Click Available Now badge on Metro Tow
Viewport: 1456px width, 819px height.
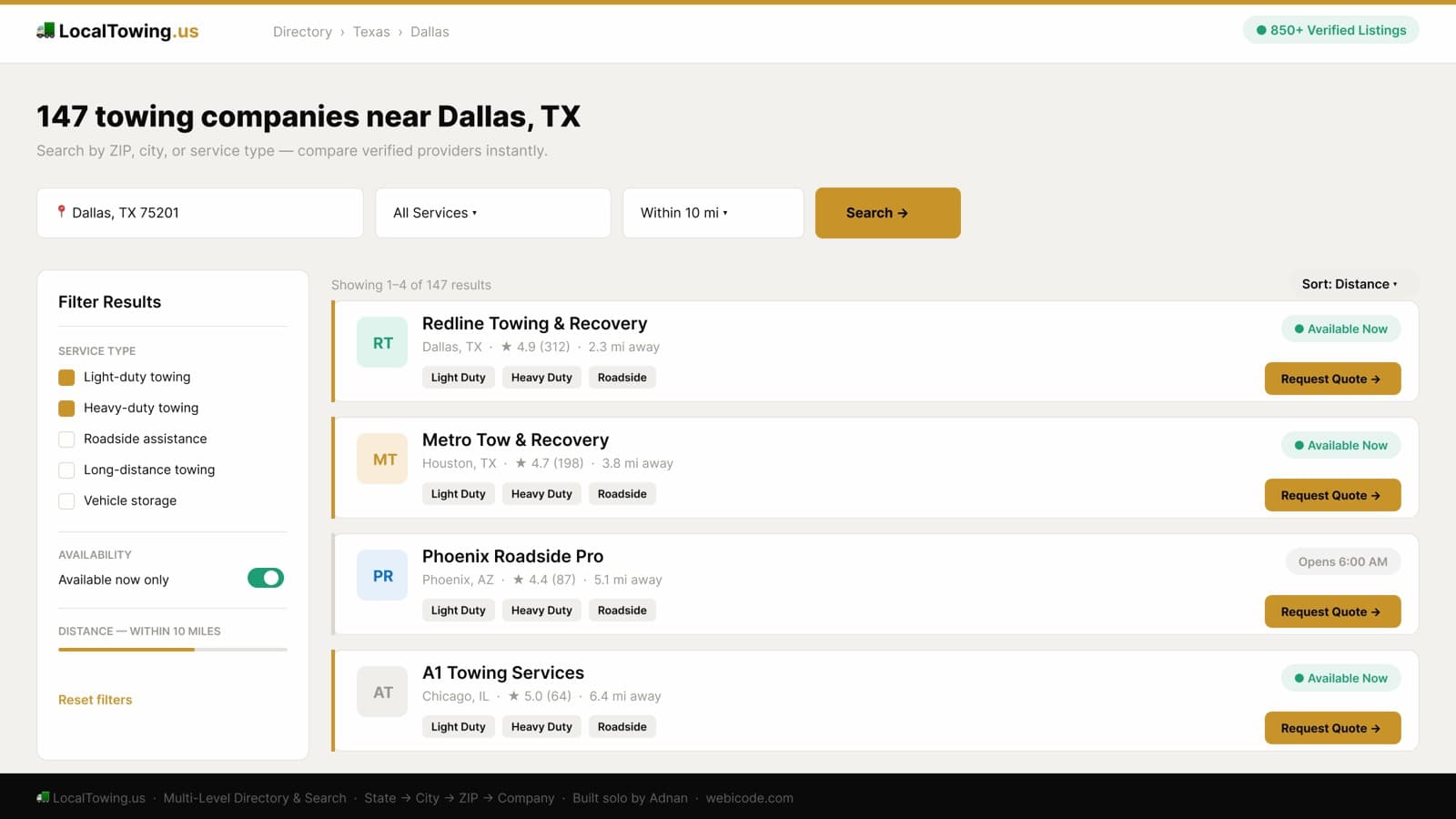pyautogui.click(x=1340, y=445)
